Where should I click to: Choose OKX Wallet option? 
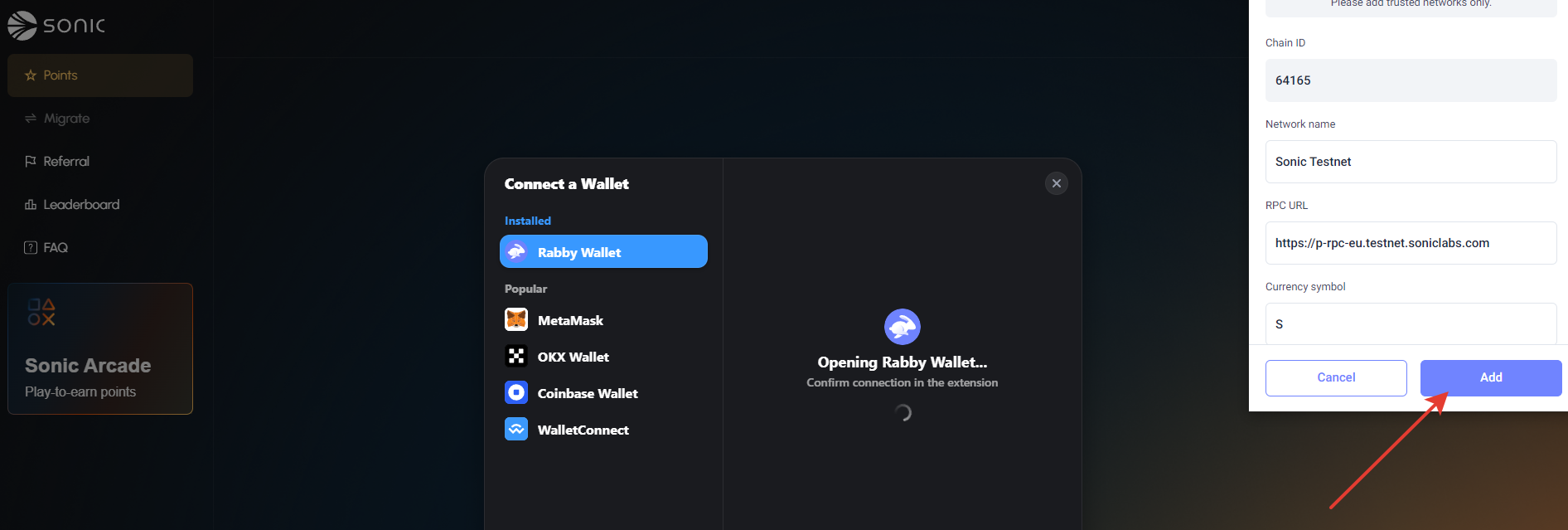(x=603, y=357)
